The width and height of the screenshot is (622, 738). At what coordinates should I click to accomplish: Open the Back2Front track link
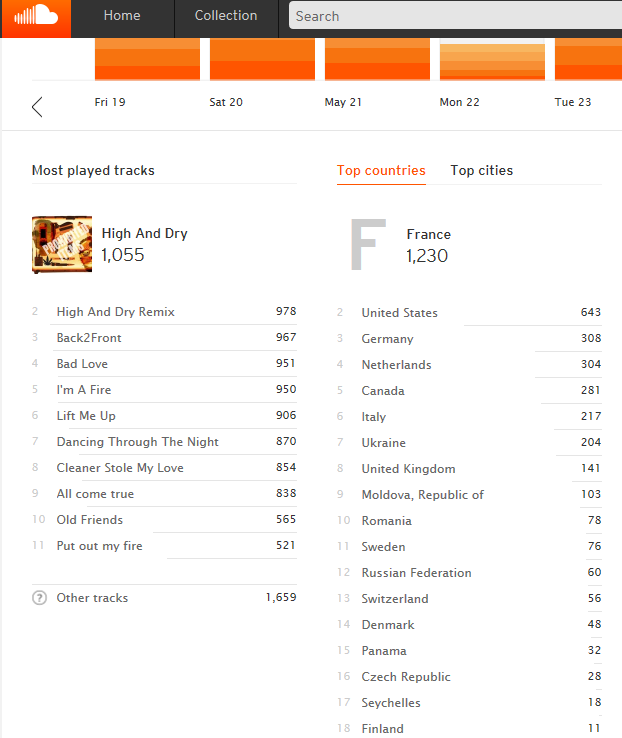89,338
